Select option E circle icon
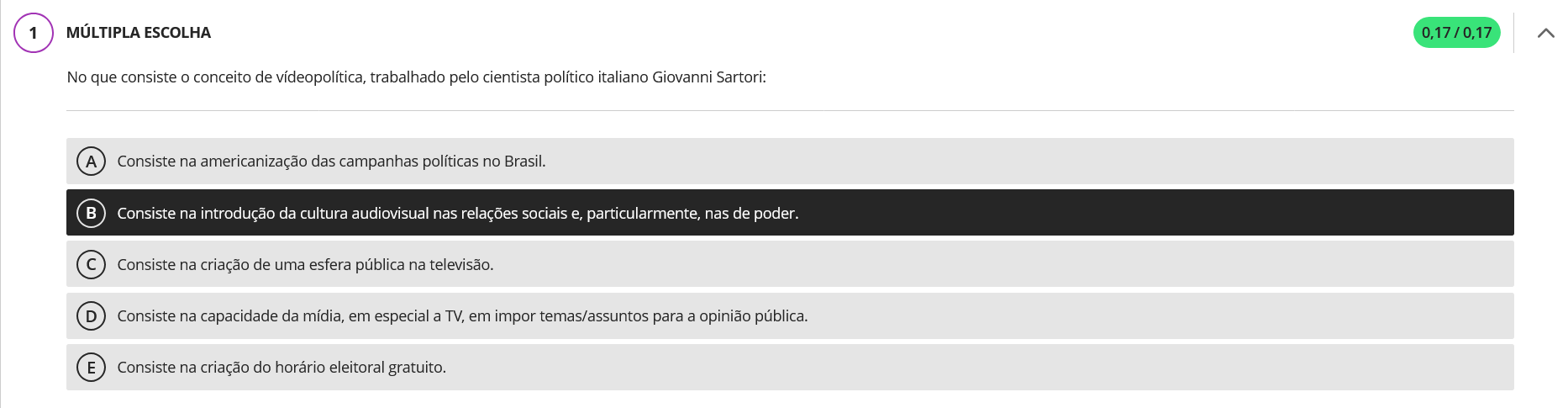Image resolution: width=1568 pixels, height=408 pixels. point(91,367)
